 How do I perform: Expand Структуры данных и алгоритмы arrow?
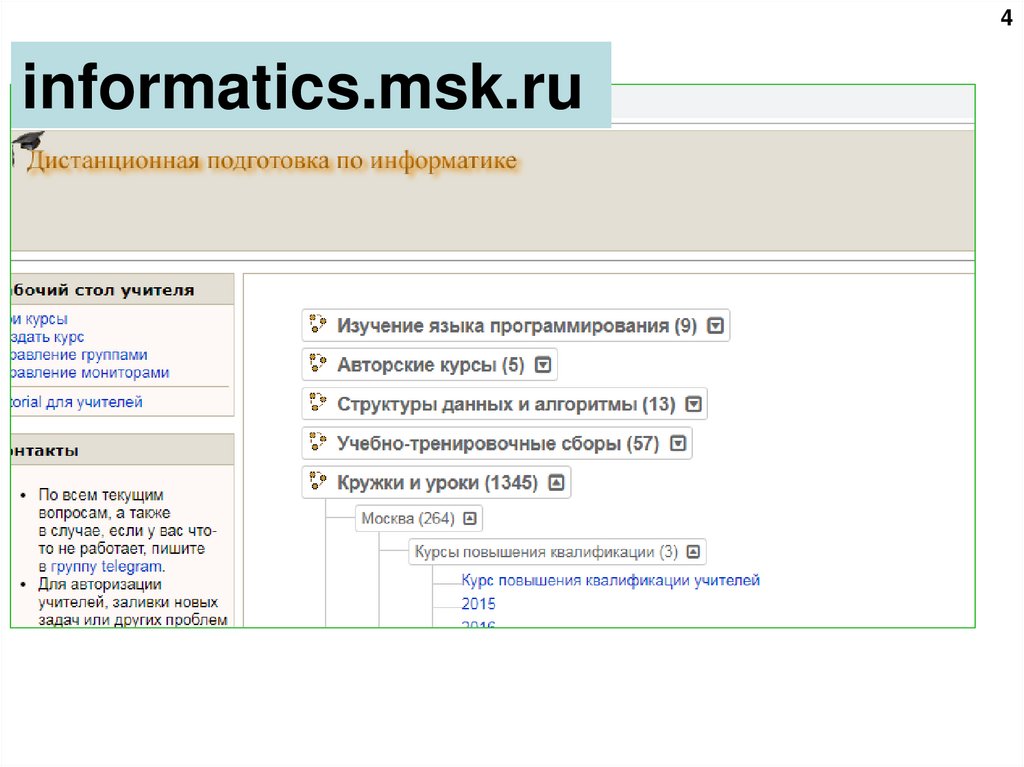point(693,405)
